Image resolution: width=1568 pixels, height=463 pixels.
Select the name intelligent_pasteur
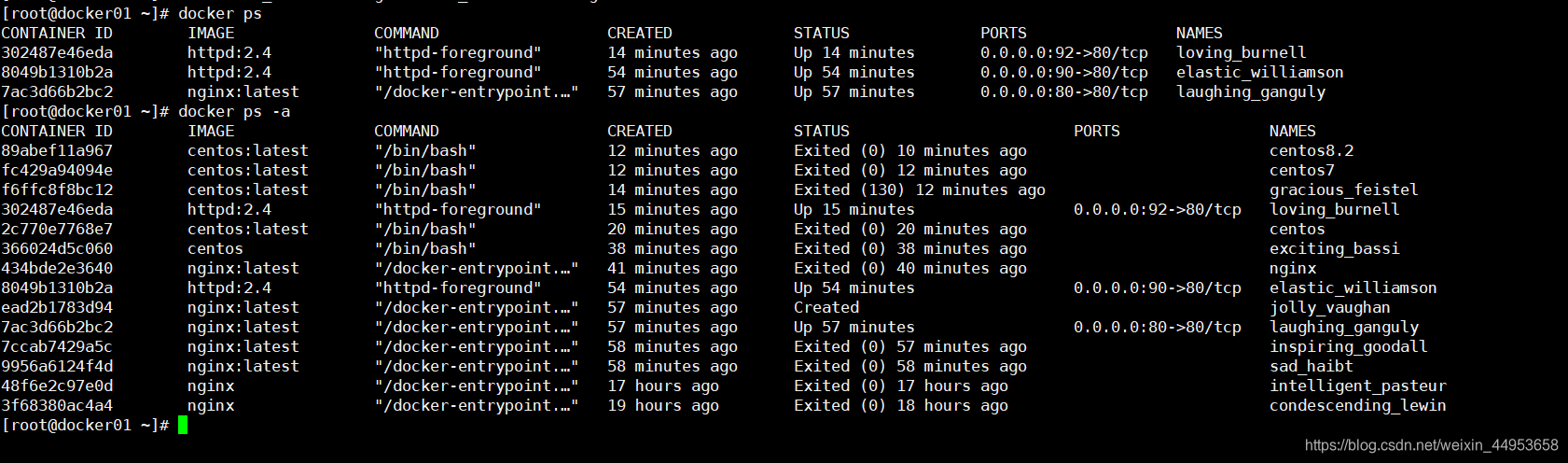click(1358, 386)
